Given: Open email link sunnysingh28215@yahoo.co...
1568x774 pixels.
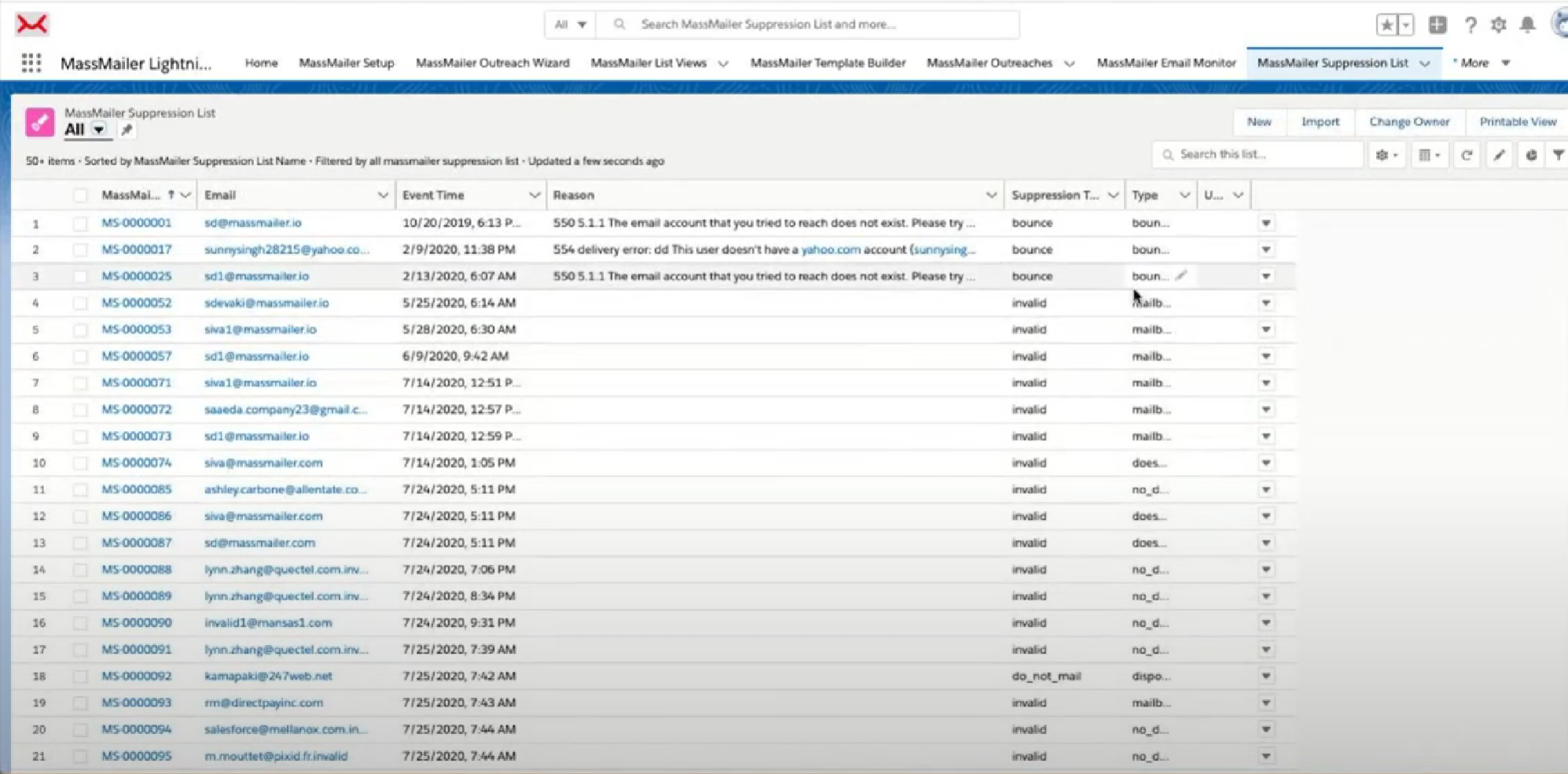Looking at the screenshot, I should click(x=286, y=249).
